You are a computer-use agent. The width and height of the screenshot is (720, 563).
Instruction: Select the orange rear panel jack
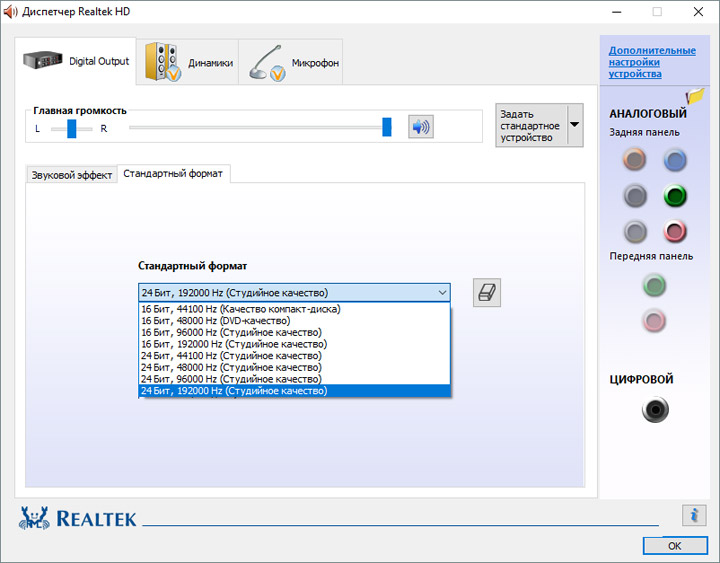point(635,160)
